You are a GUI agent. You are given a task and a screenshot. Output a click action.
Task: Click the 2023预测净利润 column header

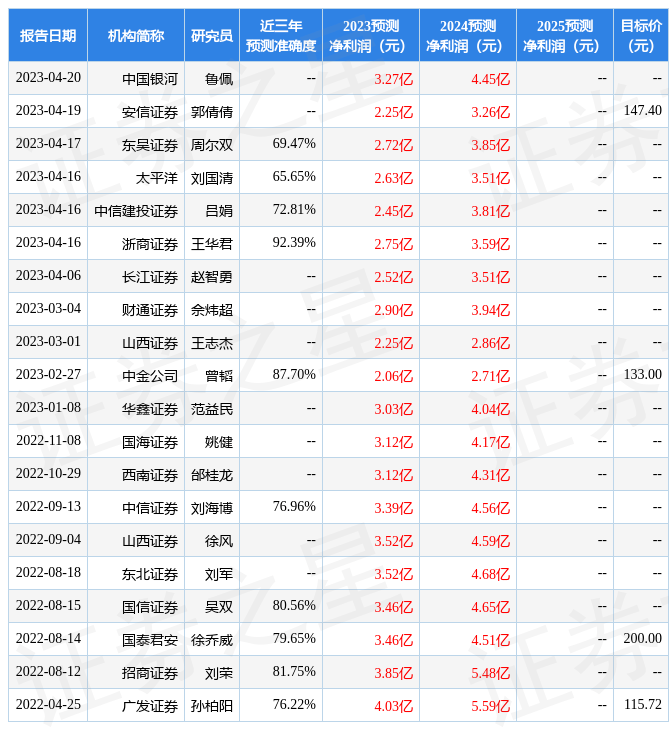click(x=371, y=35)
